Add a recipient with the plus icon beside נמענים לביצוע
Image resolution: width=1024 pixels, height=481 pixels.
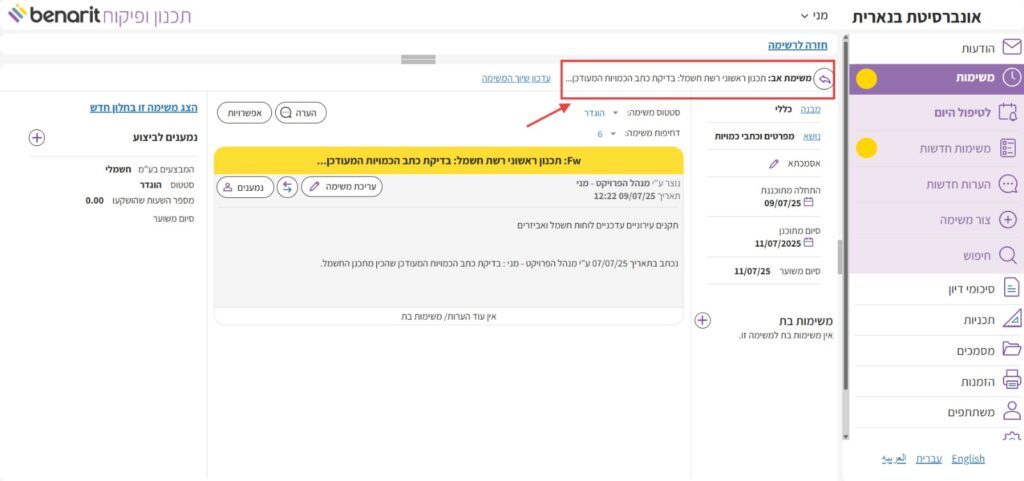tap(37, 137)
